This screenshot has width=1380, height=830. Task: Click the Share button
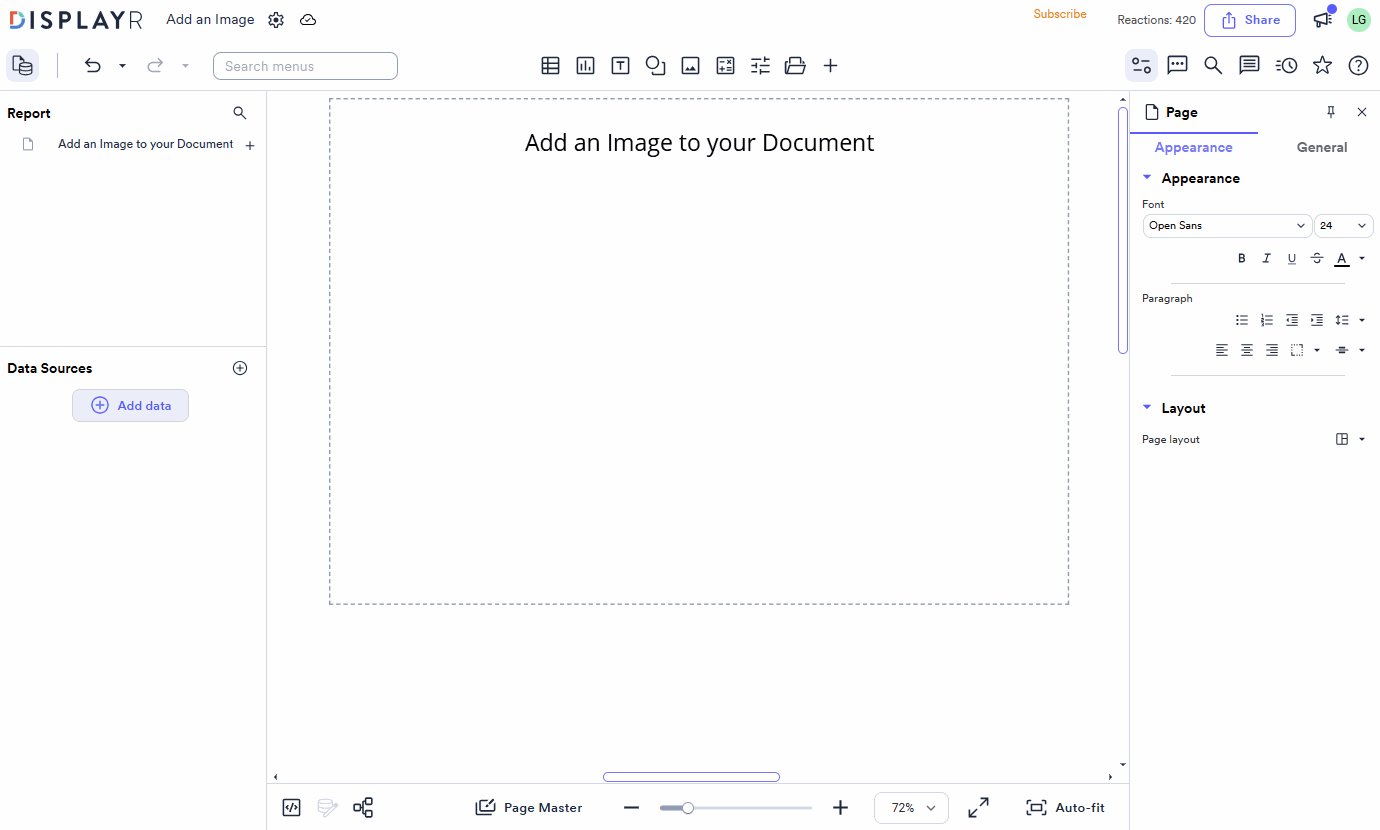tap(1249, 20)
